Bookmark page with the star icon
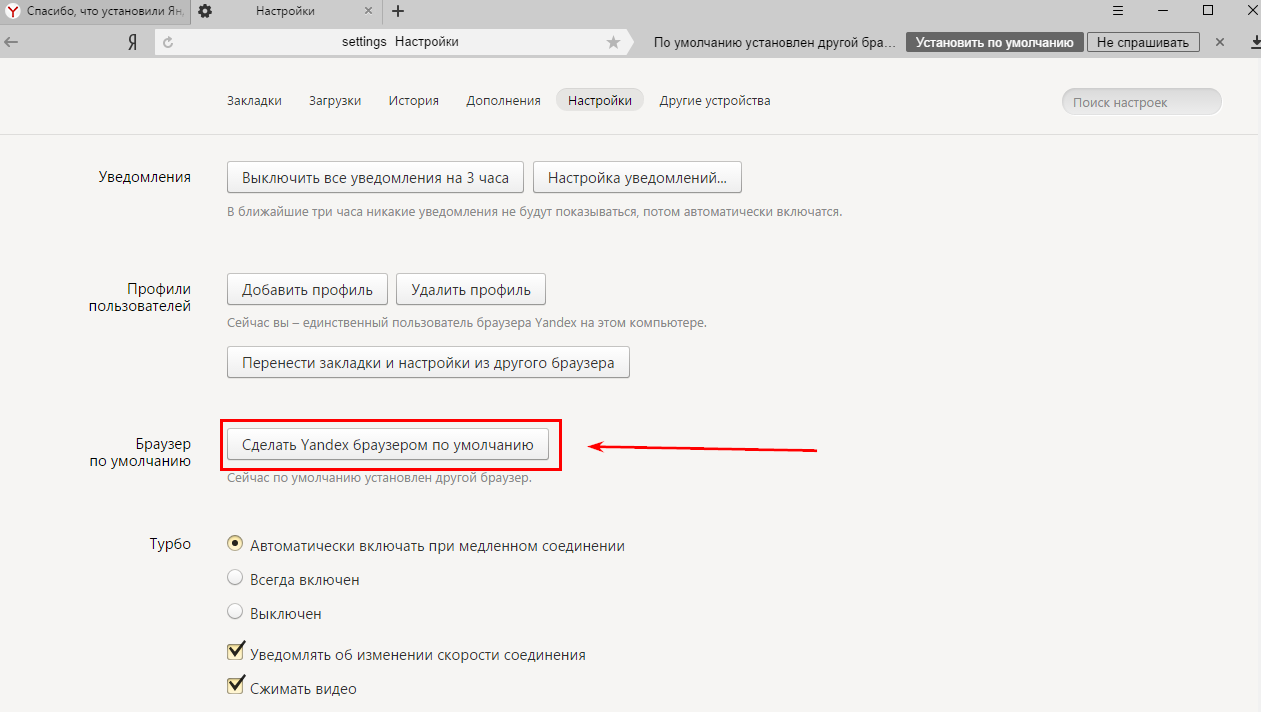Screen dimensions: 1261x712 [x=613, y=42]
